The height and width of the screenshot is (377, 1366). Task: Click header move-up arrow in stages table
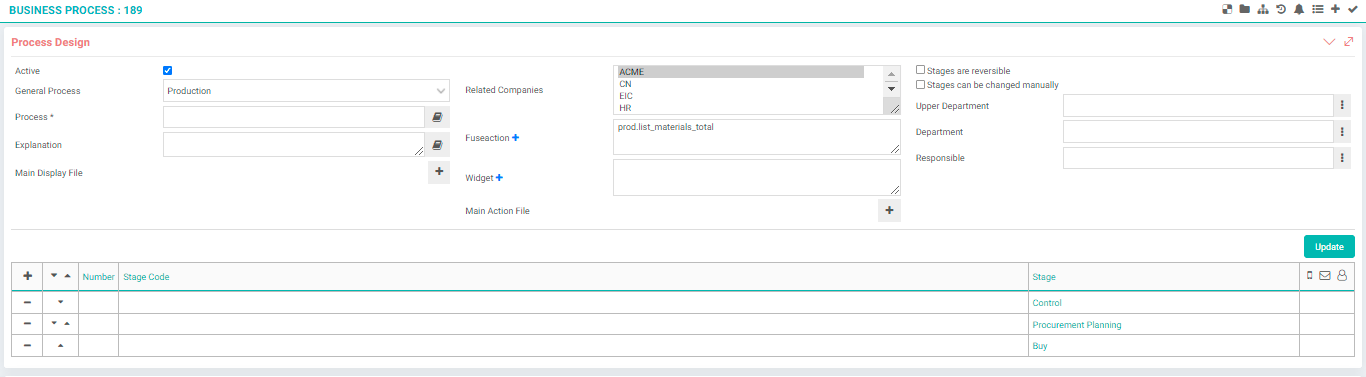[66, 276]
